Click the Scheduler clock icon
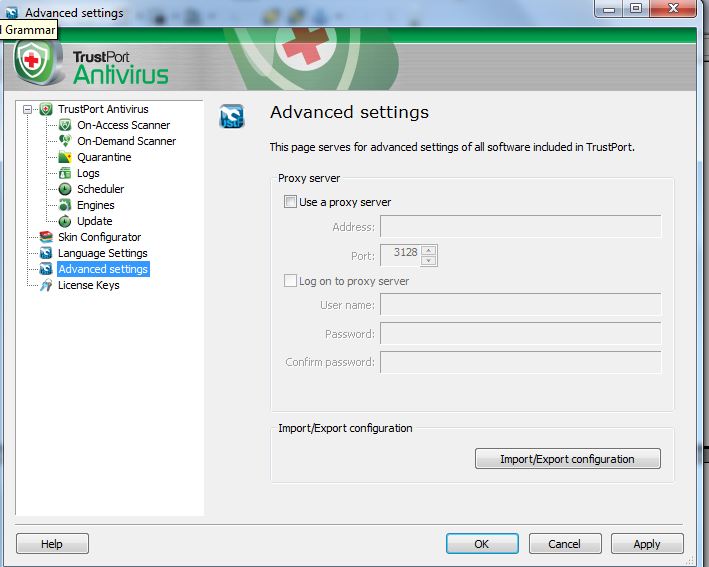 [65, 189]
